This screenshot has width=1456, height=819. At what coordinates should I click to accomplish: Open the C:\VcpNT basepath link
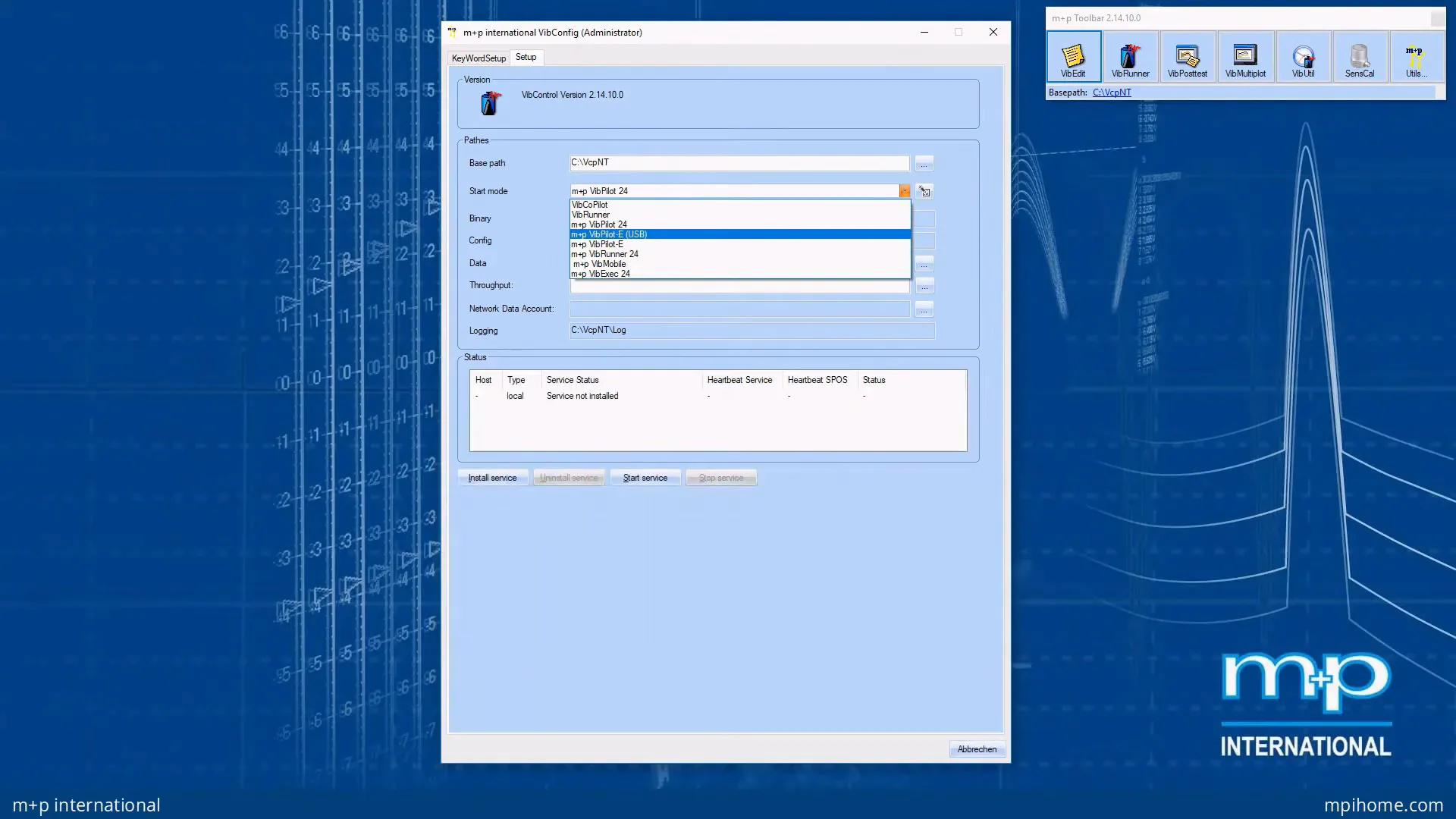pyautogui.click(x=1112, y=93)
